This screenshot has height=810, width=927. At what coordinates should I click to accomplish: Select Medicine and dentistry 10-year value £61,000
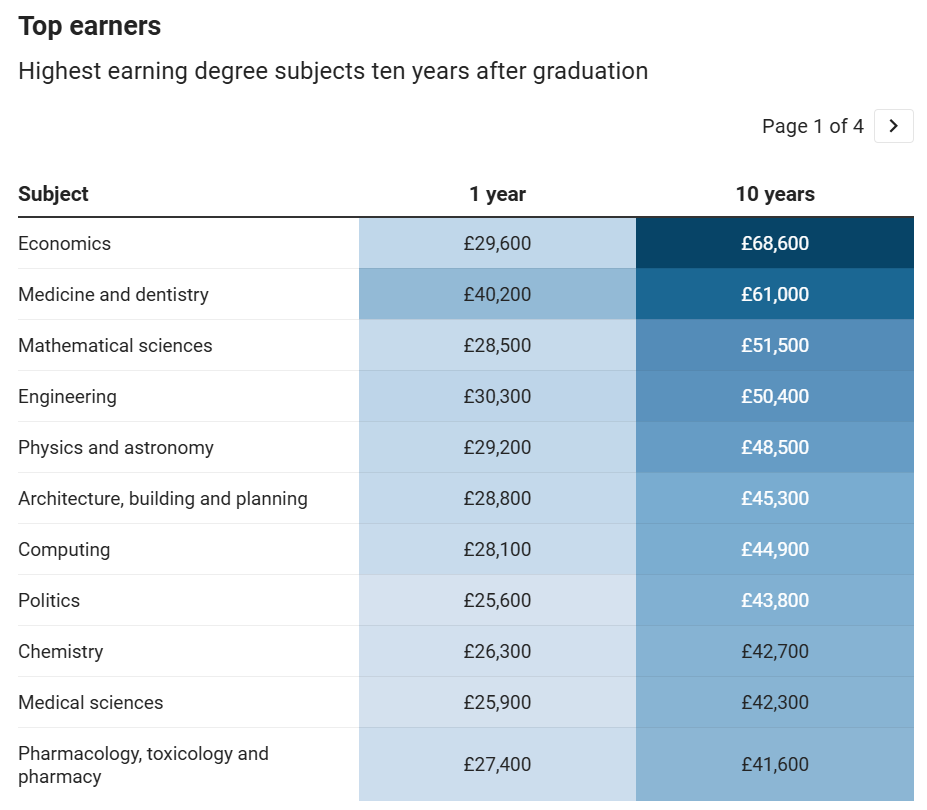click(775, 295)
